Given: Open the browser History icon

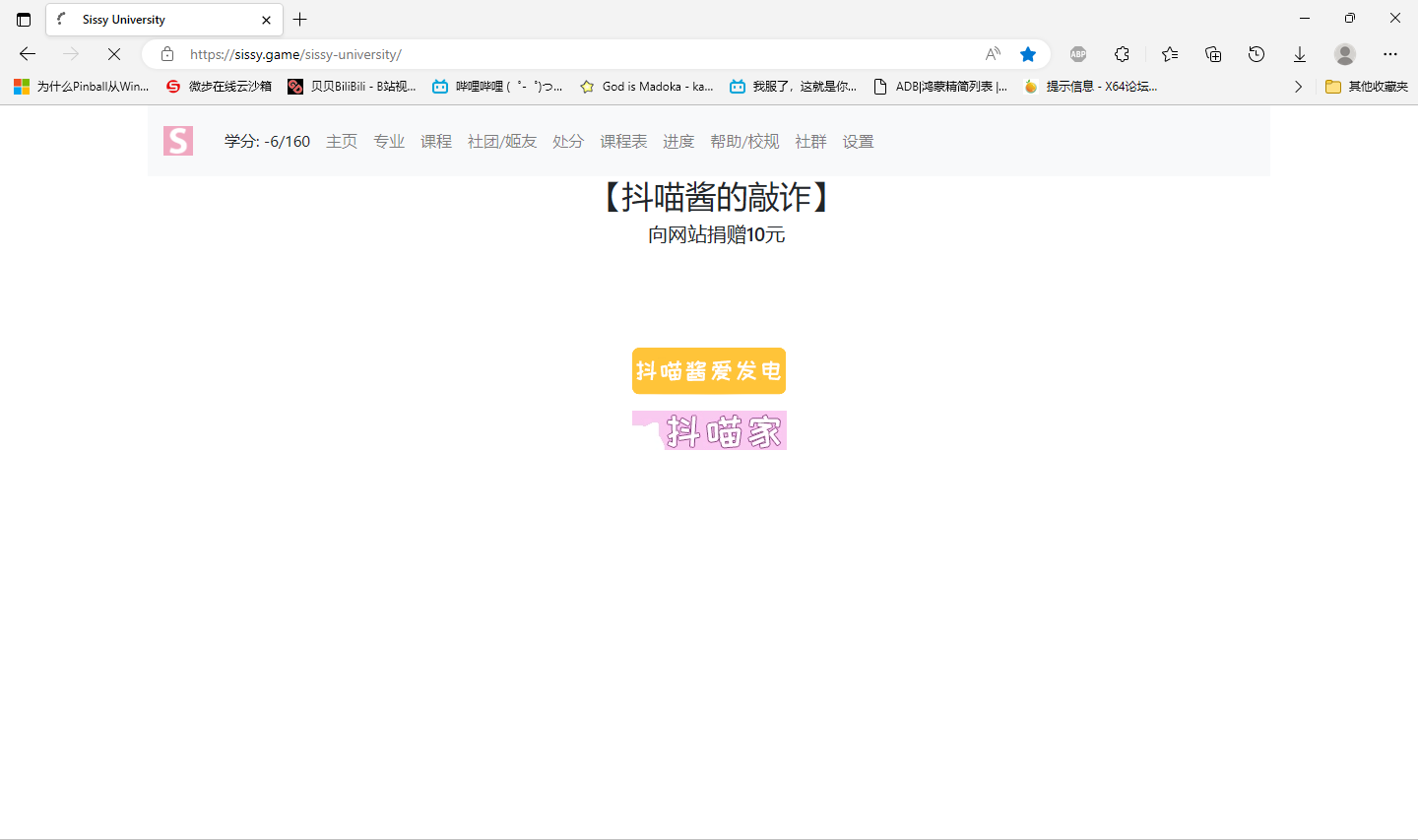Looking at the screenshot, I should [1257, 54].
